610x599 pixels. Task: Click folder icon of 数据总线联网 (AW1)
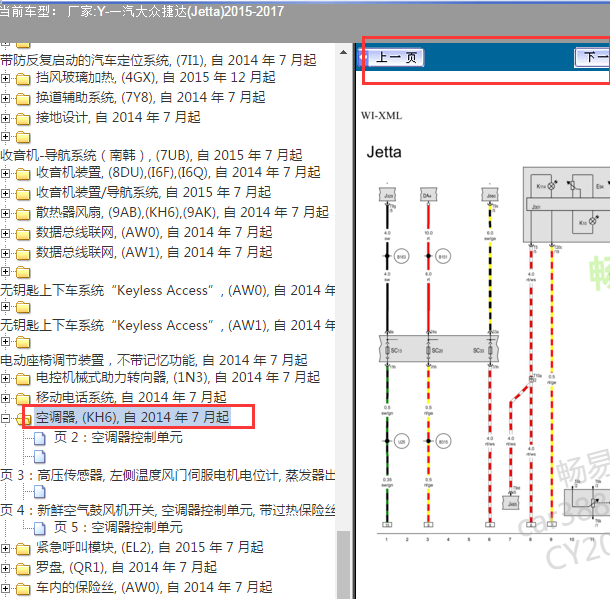click(23, 254)
